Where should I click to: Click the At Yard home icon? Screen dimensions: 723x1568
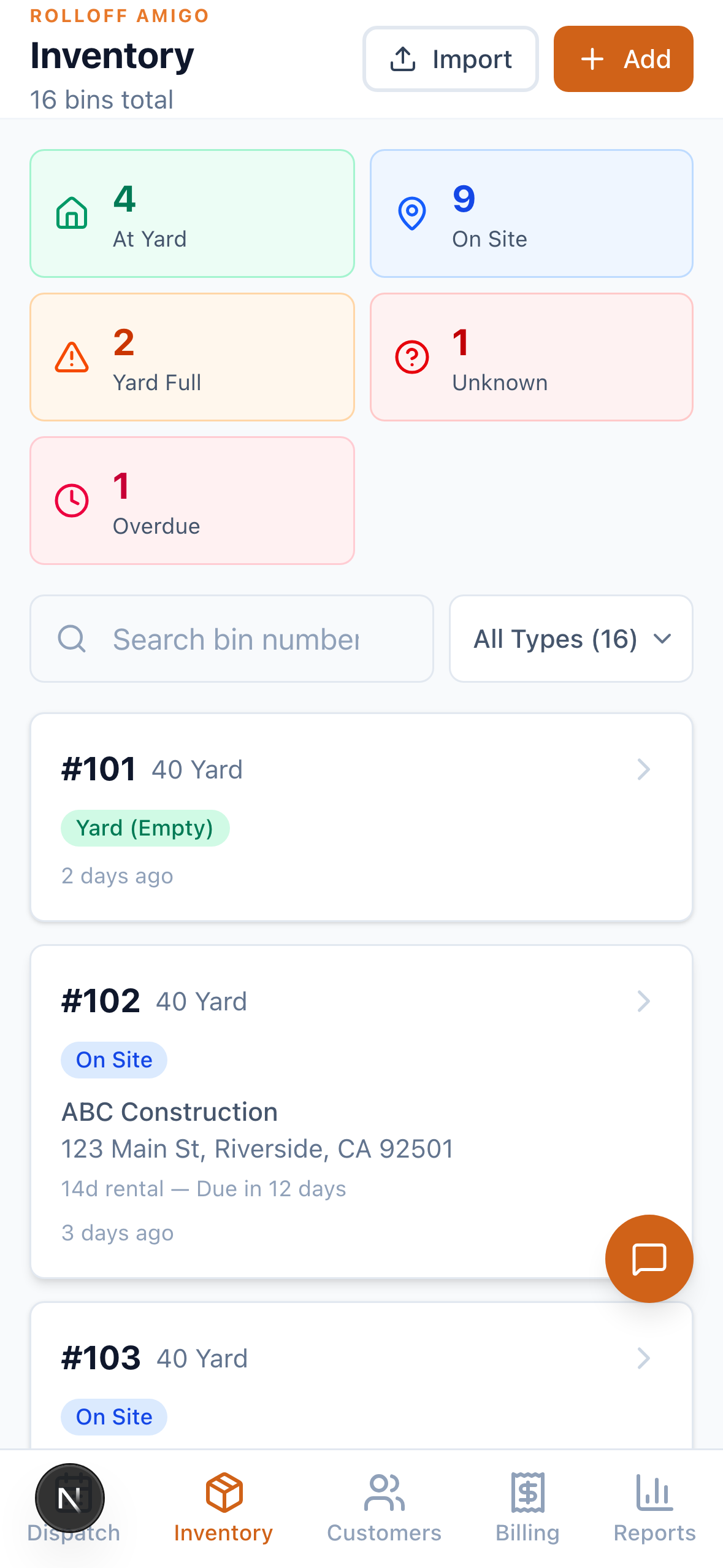(x=72, y=213)
